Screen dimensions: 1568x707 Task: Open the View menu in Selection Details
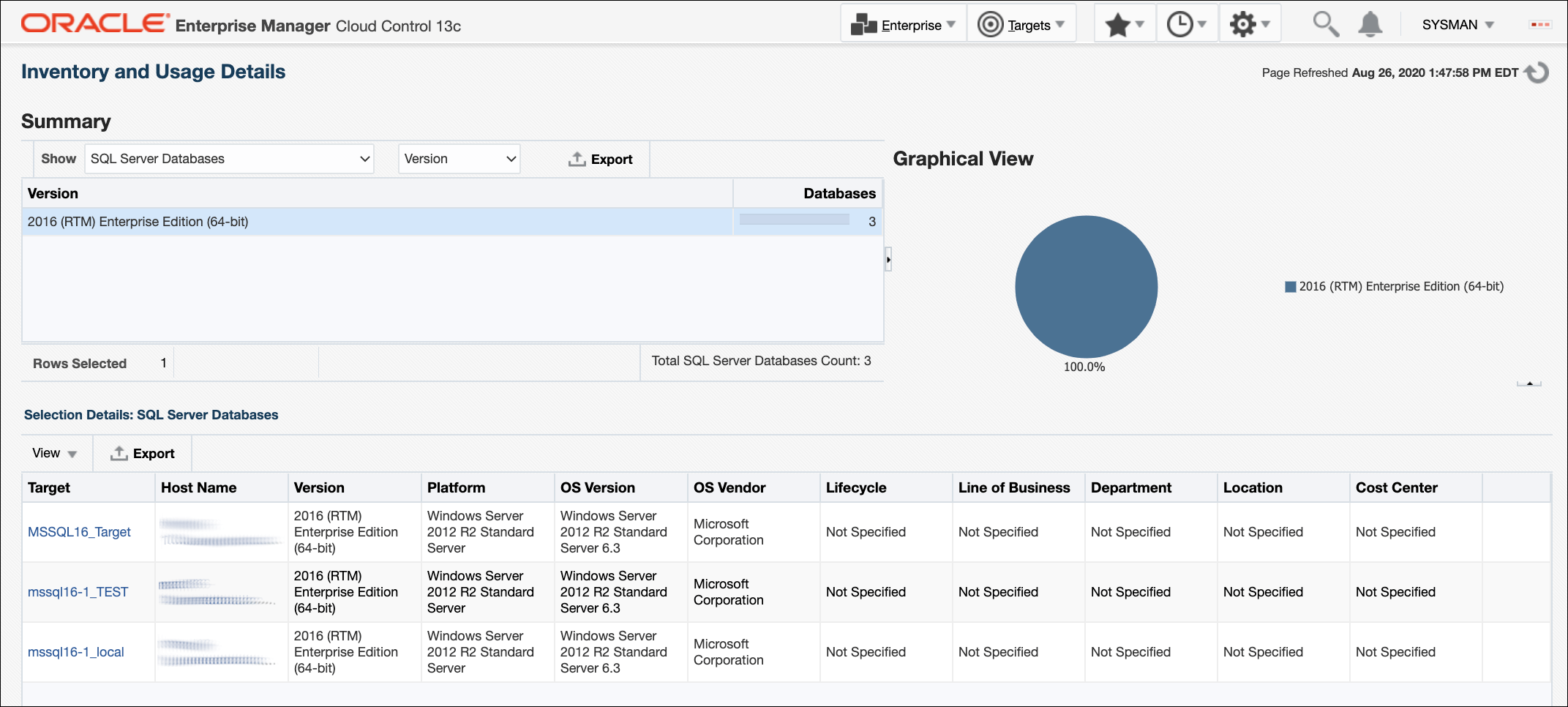tap(55, 453)
